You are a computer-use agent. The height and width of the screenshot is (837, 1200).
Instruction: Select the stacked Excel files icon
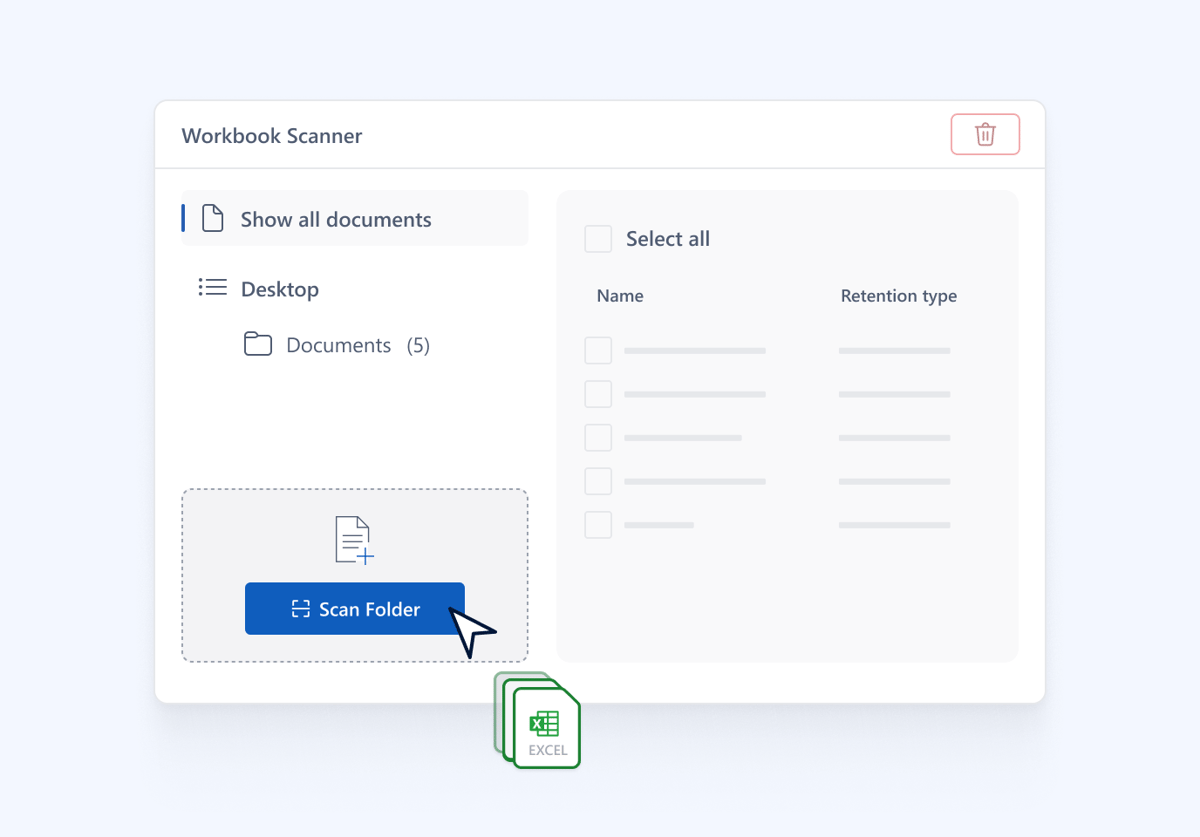point(538,722)
